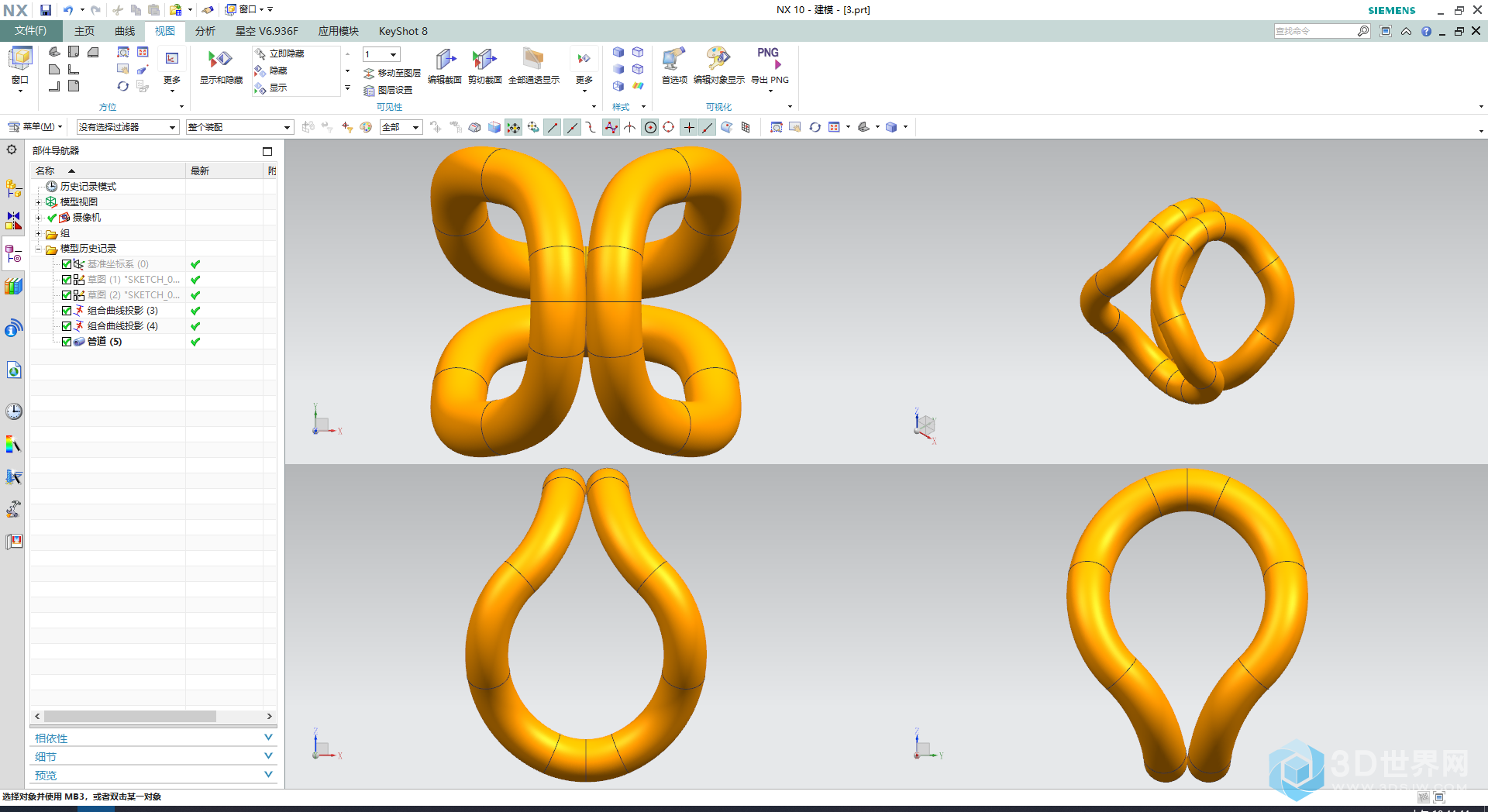Open the Assembly Navigator sidebar tab
The width and height of the screenshot is (1488, 812).
coord(13,188)
